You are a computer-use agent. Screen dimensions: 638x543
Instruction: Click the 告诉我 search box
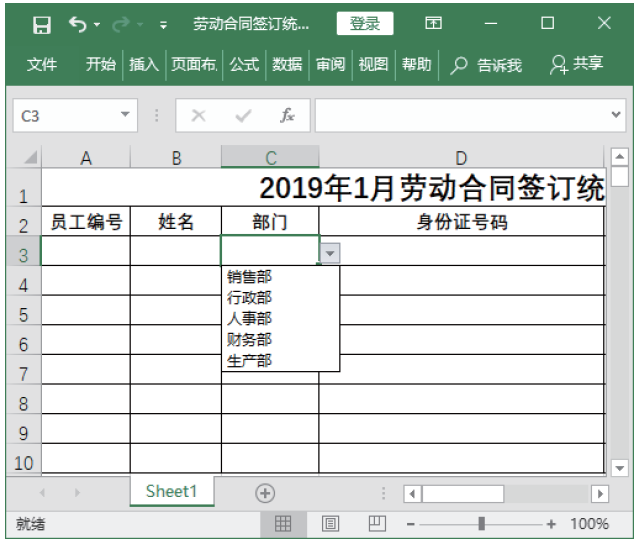click(486, 65)
